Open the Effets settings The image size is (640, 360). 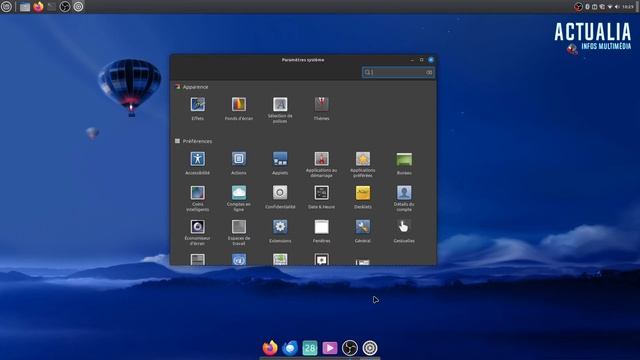click(198, 109)
